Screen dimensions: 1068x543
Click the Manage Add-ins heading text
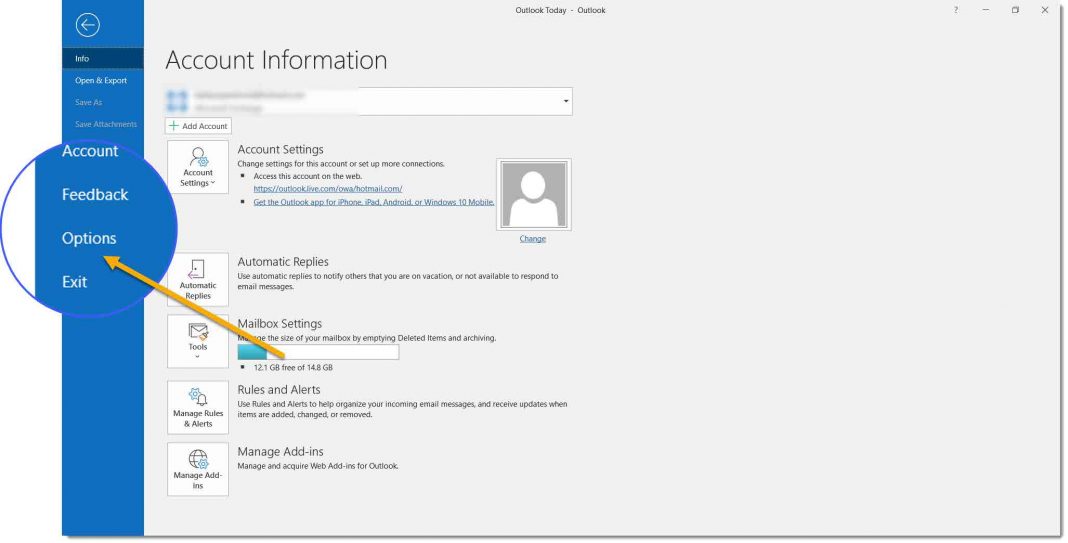pyautogui.click(x=280, y=452)
